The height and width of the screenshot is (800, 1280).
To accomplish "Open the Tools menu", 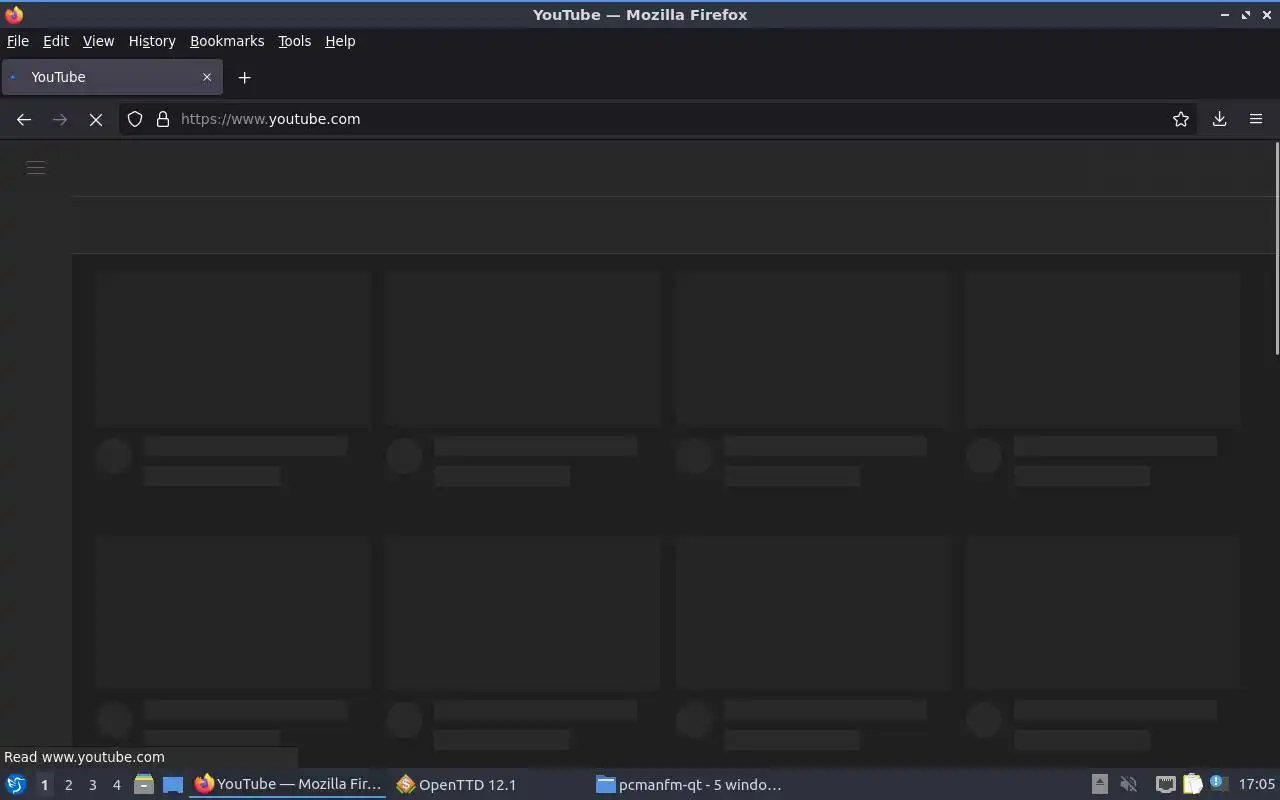I will 294,41.
